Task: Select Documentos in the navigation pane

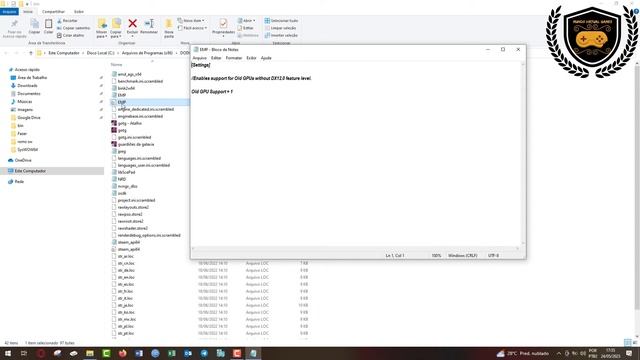Action: [29, 93]
